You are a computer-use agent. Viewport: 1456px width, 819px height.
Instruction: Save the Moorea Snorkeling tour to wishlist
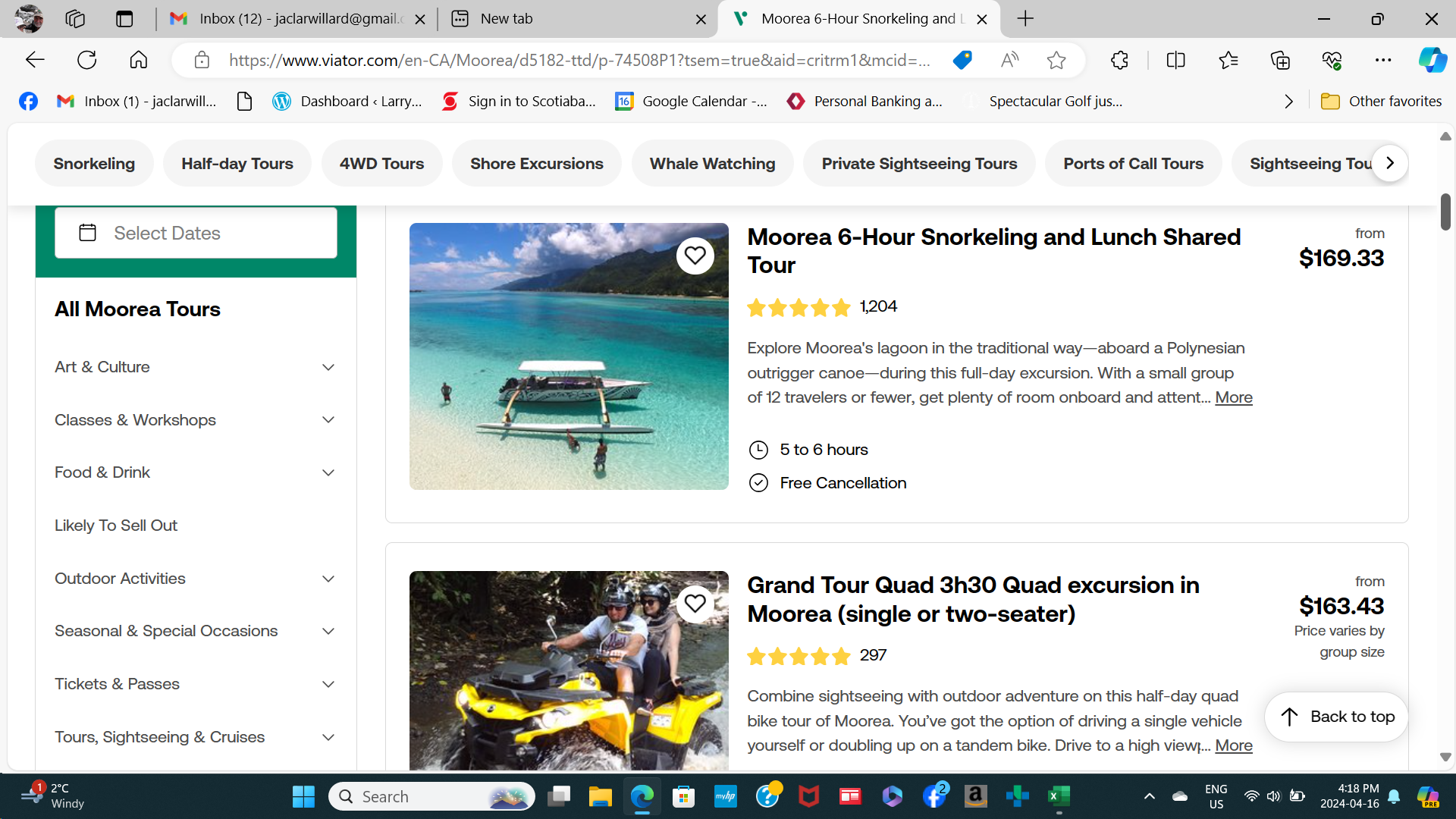[x=695, y=256]
